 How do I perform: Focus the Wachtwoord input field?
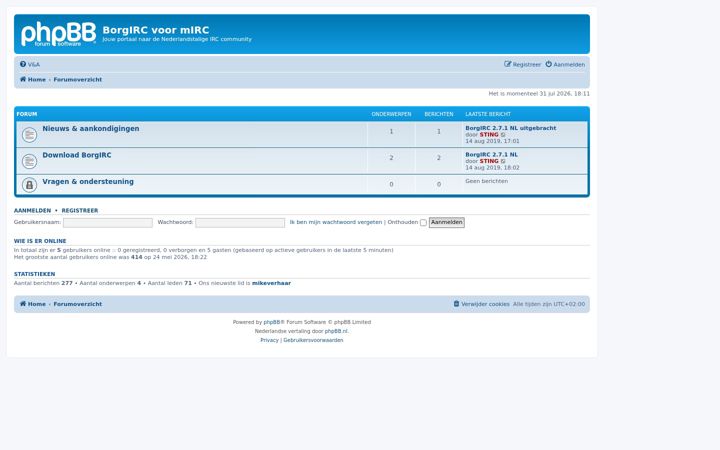point(240,223)
